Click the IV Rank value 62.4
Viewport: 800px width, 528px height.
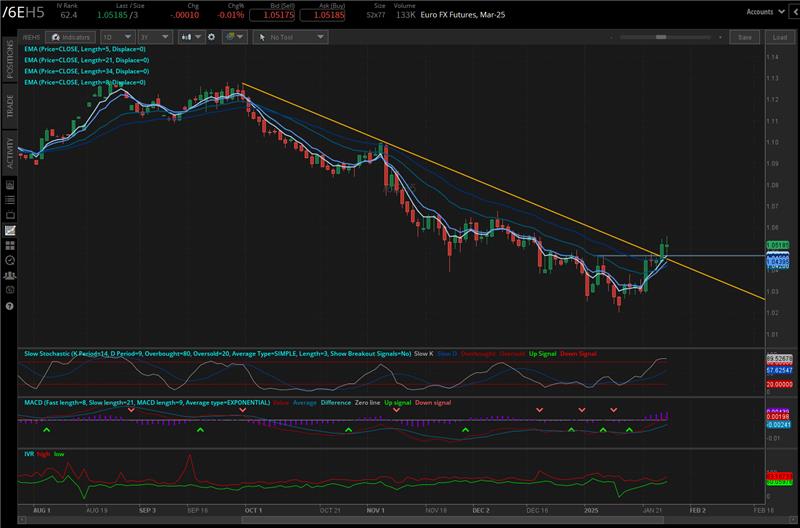68,15
